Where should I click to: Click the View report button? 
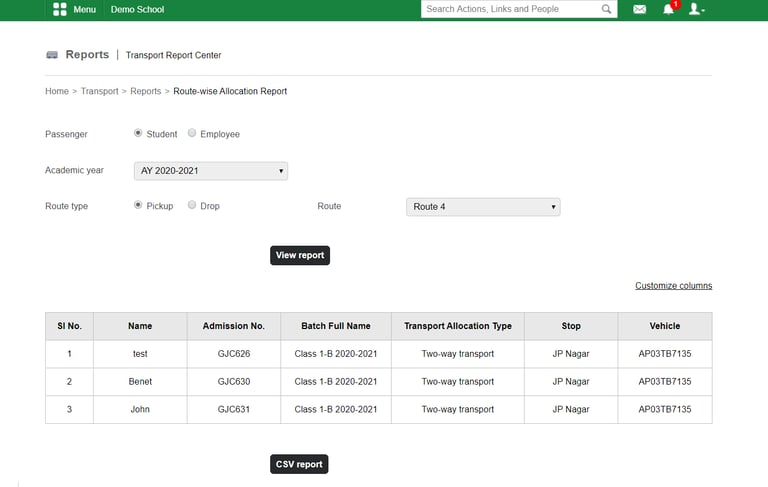click(x=300, y=255)
